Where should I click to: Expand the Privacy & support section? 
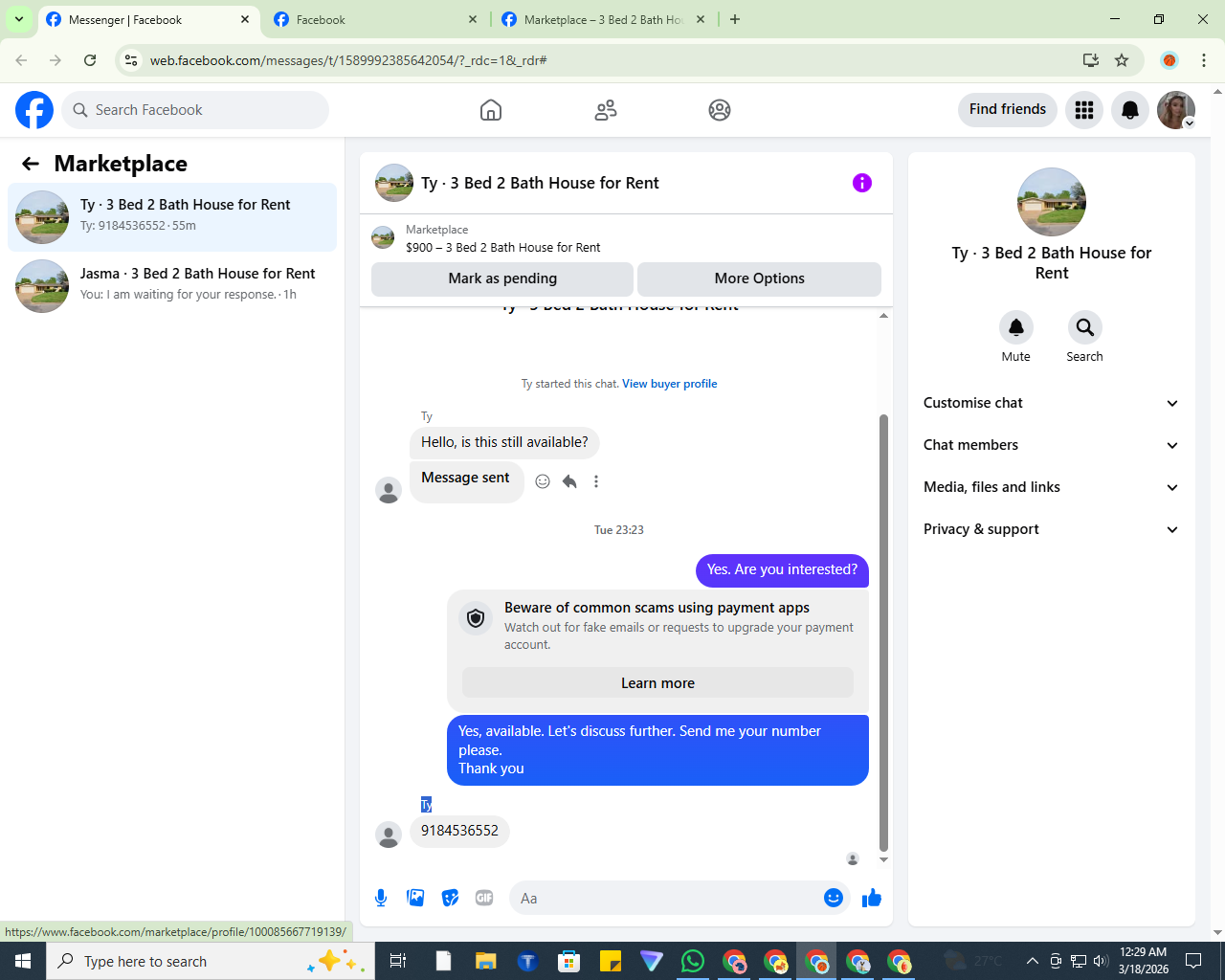pos(1052,529)
